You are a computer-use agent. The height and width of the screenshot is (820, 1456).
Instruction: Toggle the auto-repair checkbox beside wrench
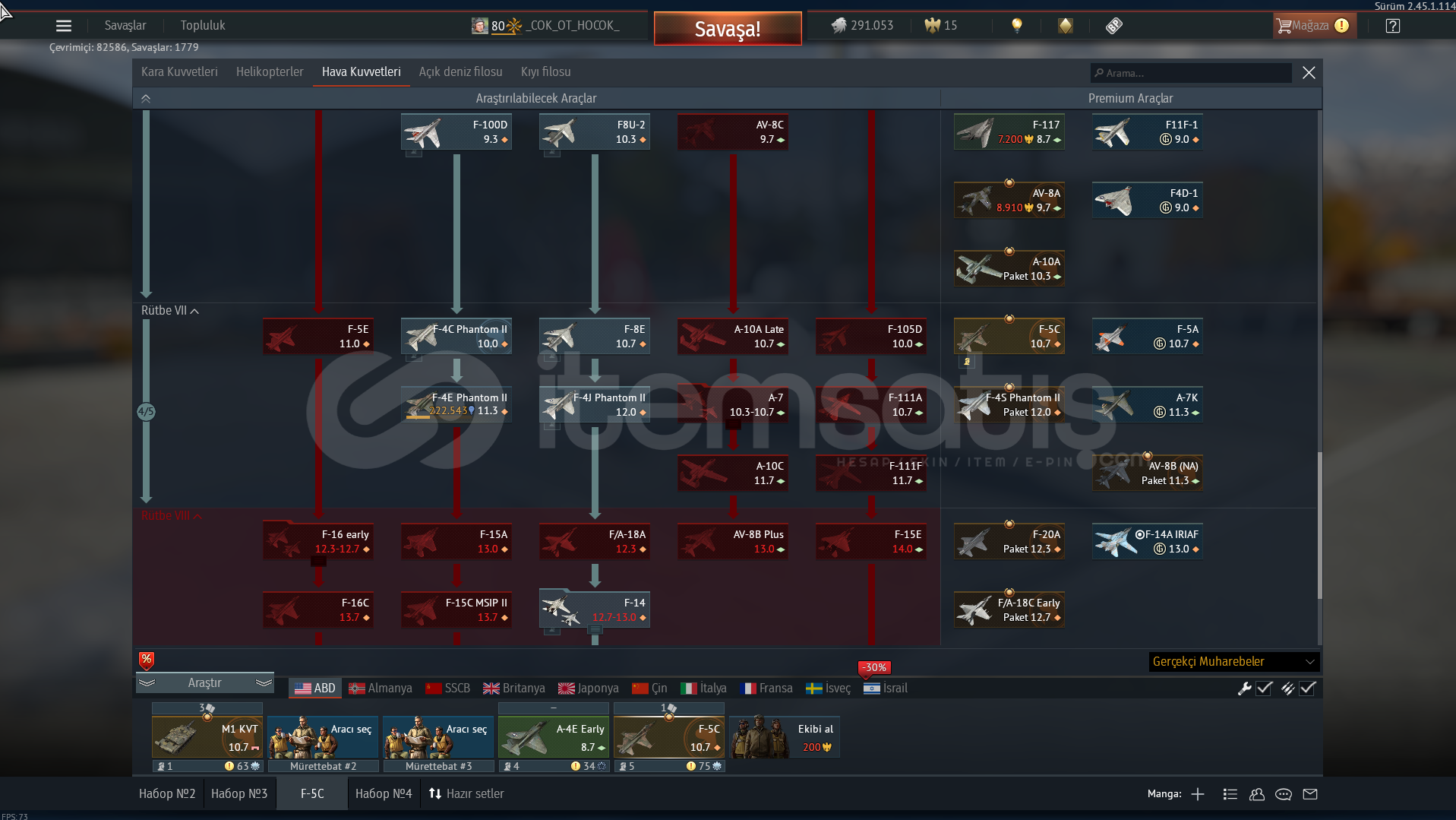click(x=1265, y=689)
